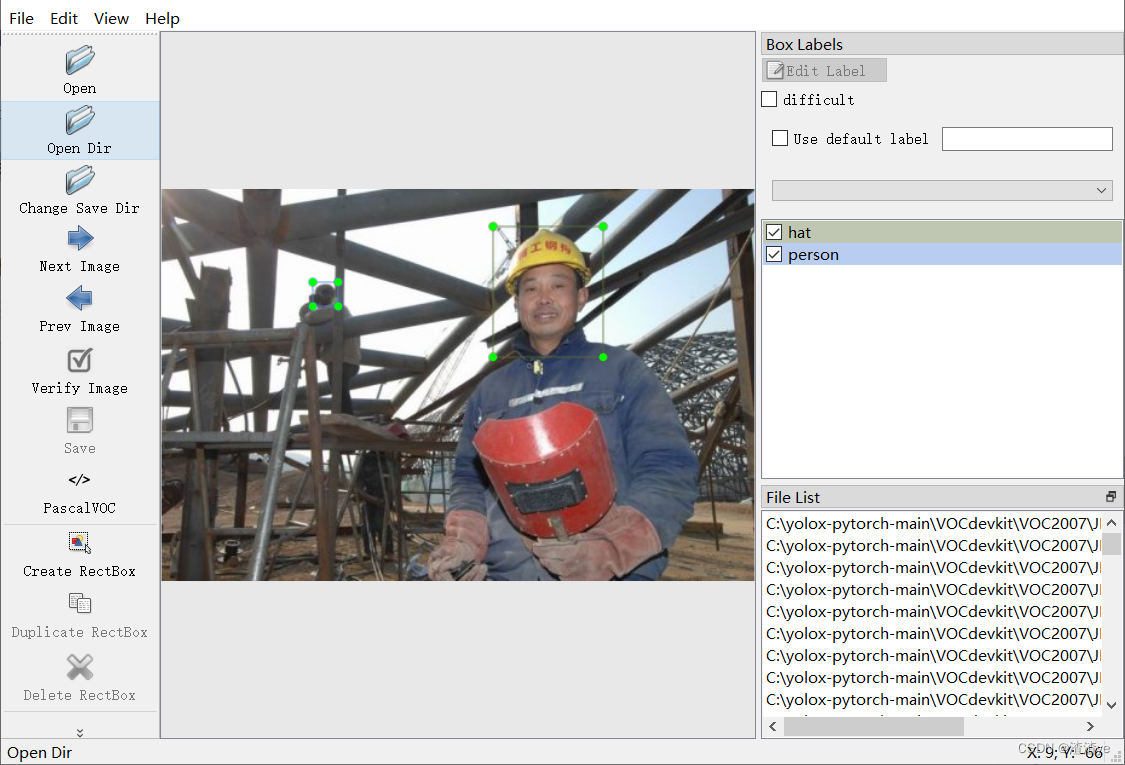Uncheck the person label visibility checkbox
The width and height of the screenshot is (1125, 765).
[x=773, y=254]
